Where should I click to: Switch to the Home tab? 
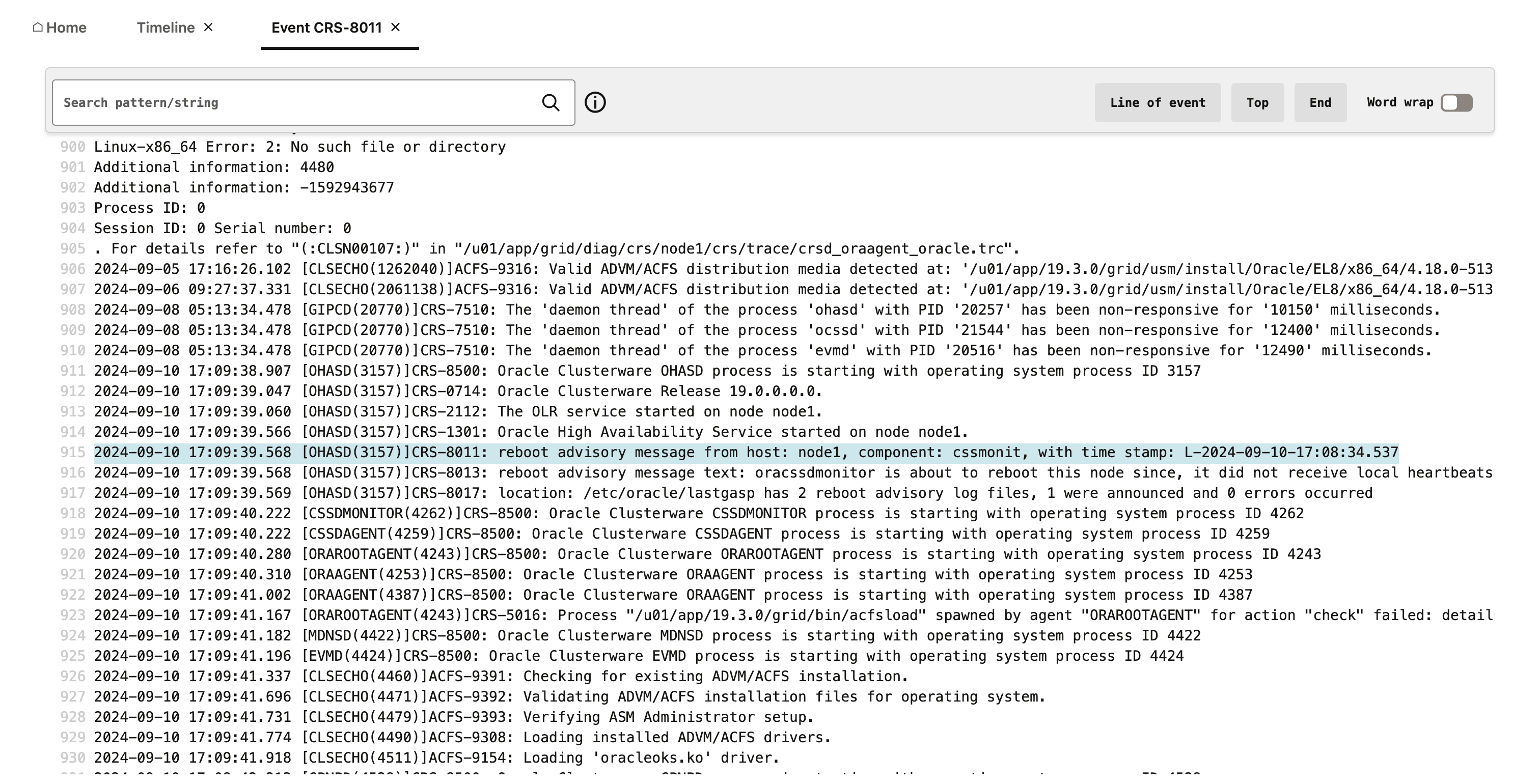(67, 27)
